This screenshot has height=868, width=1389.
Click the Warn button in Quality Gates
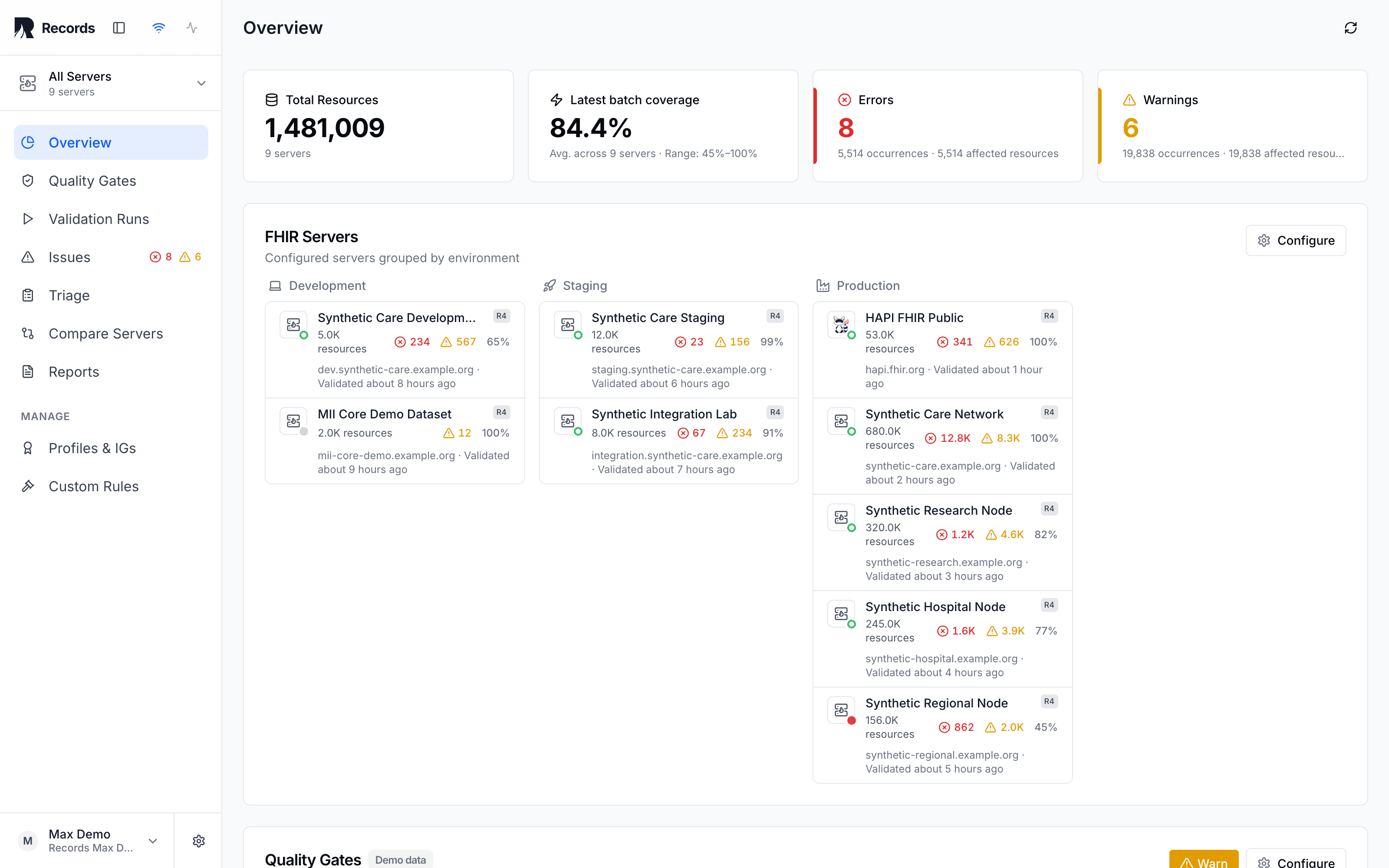(1204, 859)
